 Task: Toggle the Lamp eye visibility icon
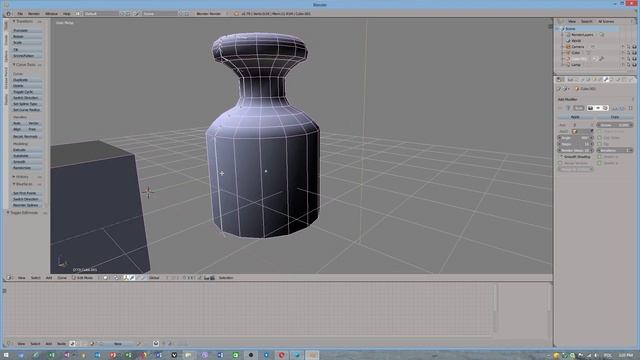623,64
